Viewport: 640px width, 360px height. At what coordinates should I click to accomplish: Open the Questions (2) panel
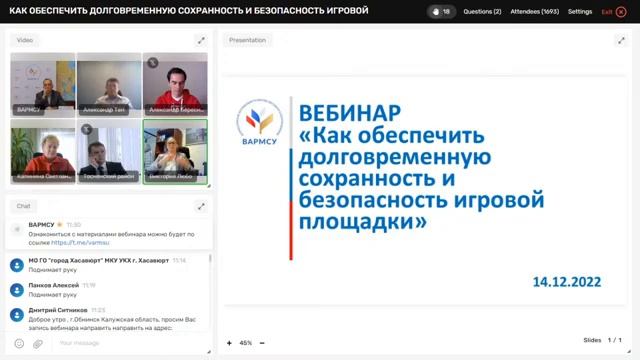point(482,11)
